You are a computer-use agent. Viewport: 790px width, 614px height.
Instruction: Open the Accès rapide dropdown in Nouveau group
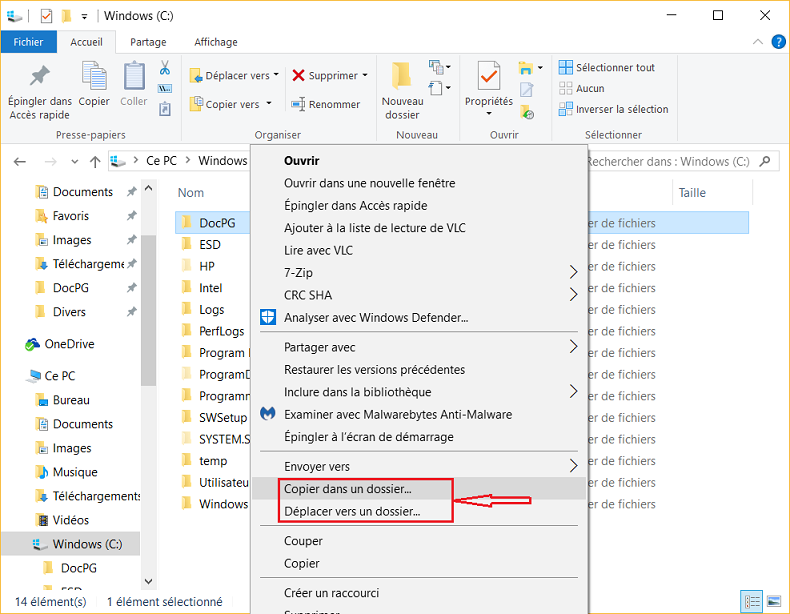coord(439,89)
